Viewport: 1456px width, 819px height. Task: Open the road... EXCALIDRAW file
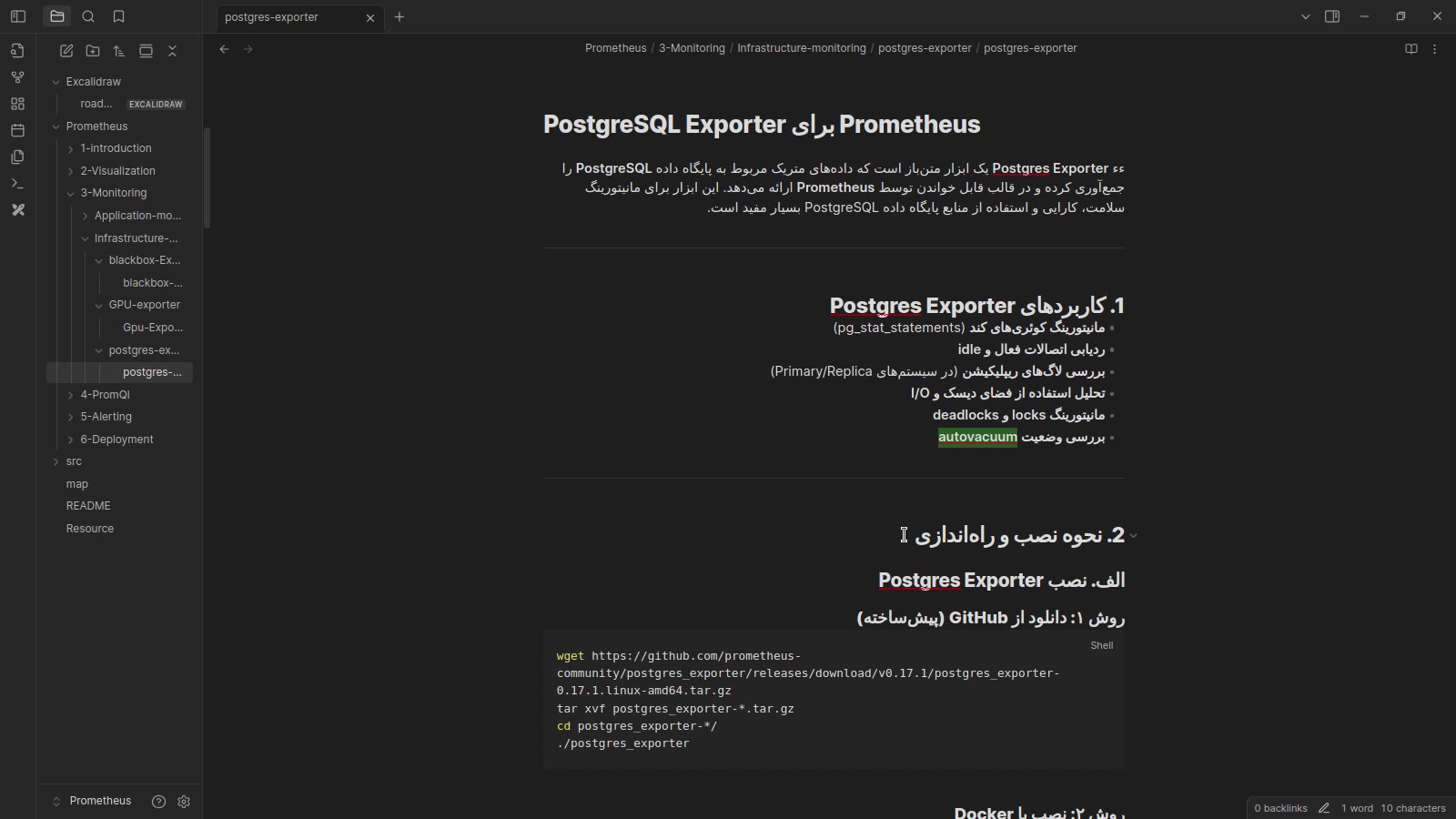(x=119, y=104)
